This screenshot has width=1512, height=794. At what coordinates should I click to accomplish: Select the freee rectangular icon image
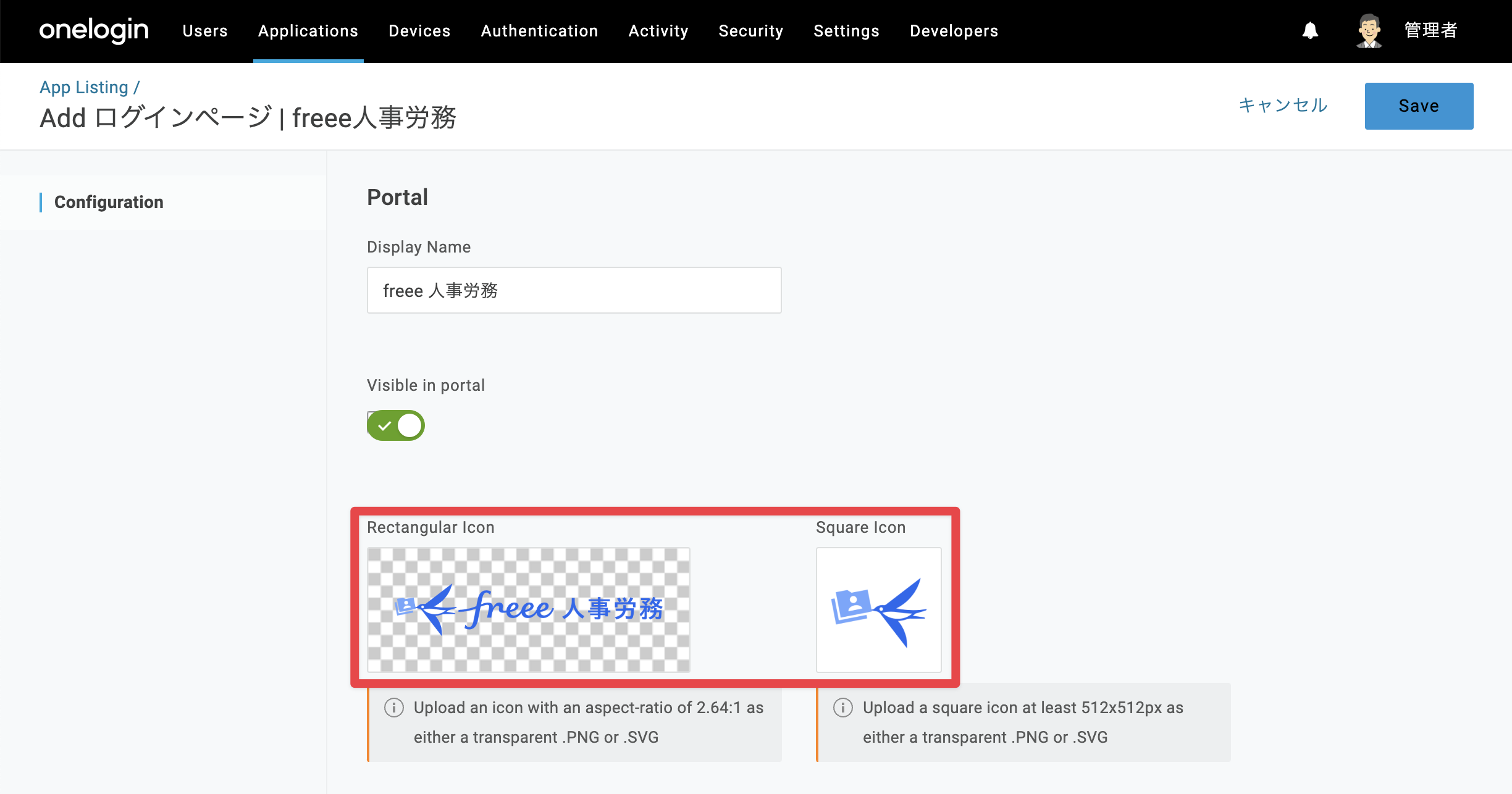pyautogui.click(x=529, y=610)
